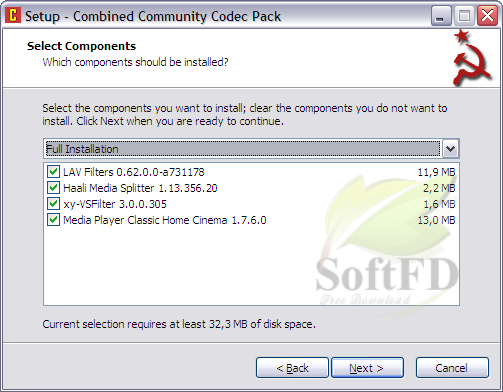503x392 pixels.
Task: Click the CCCP setup title bar icon
Action: click(13, 15)
